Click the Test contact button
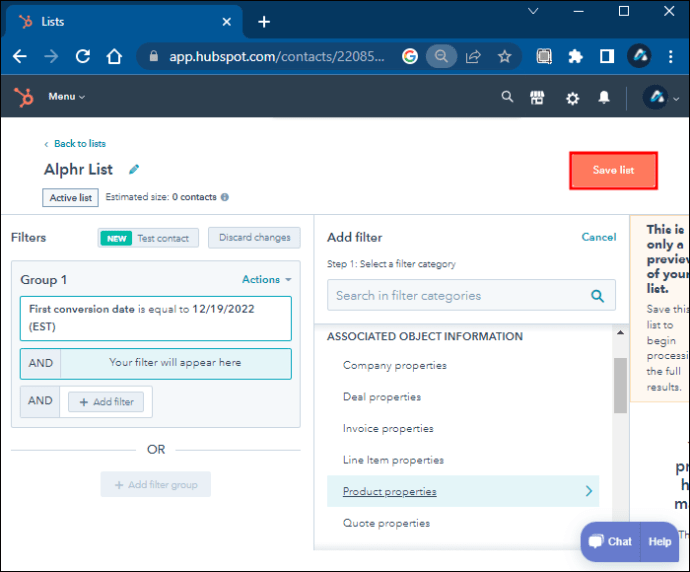This screenshot has height=572, width=690. [148, 238]
